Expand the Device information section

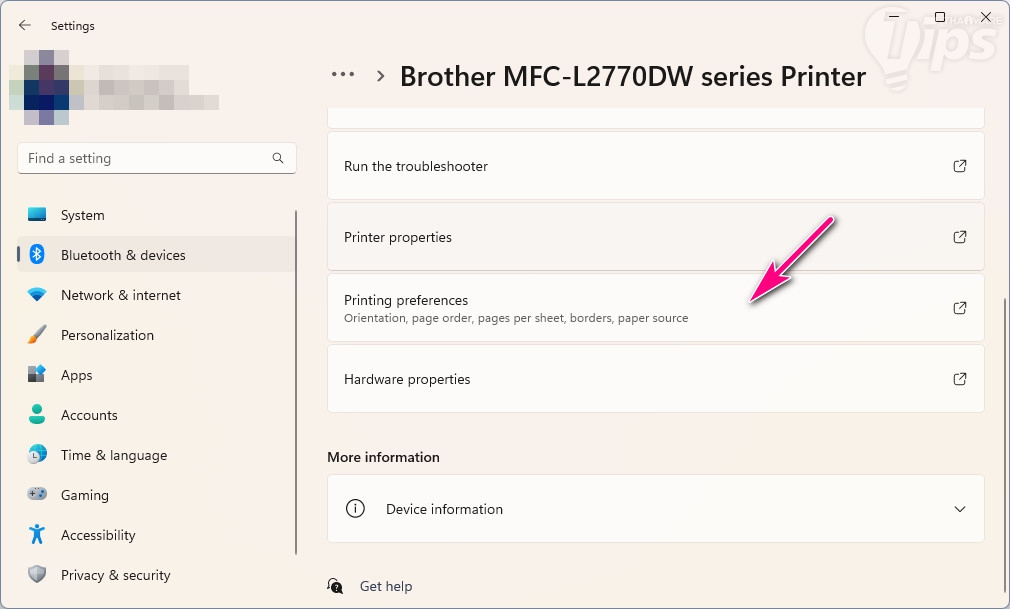click(959, 509)
